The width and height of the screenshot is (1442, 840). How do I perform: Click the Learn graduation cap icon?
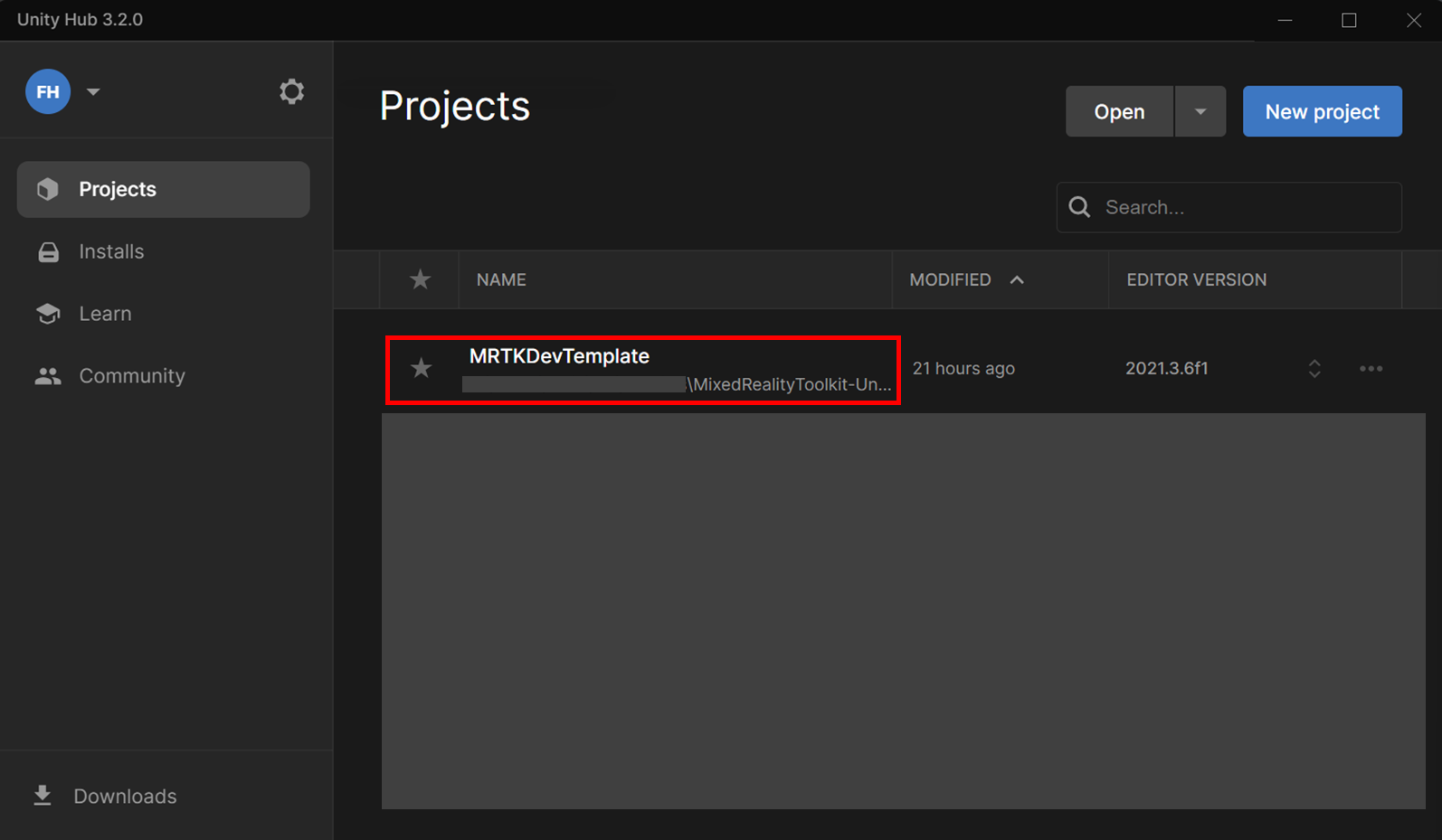[x=48, y=314]
